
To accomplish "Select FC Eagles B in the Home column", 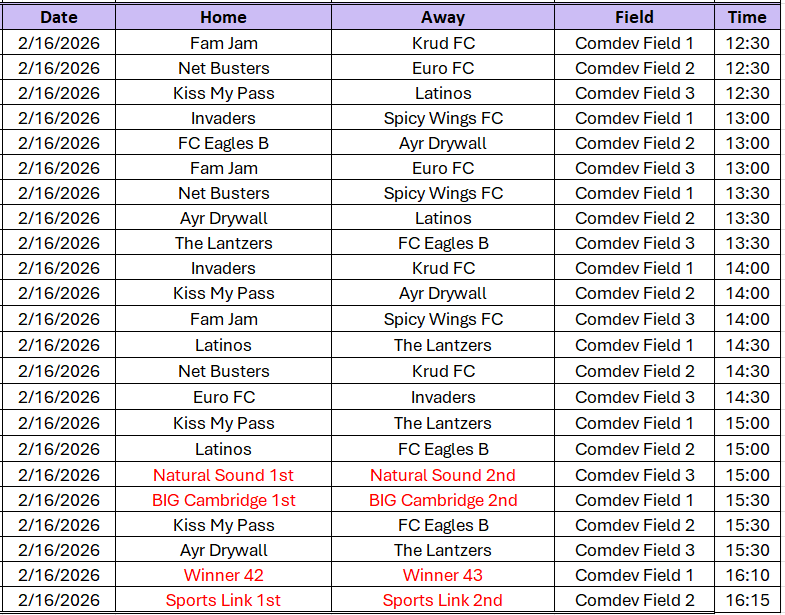I will 223,143.
